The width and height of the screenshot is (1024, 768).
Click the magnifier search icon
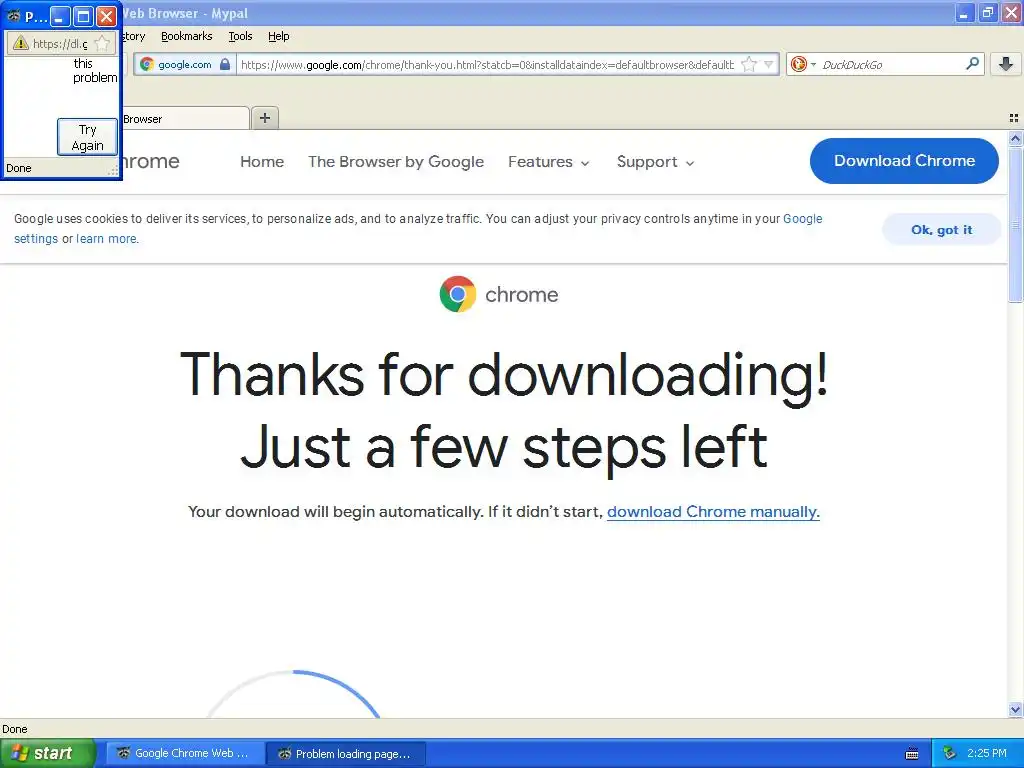(x=972, y=63)
